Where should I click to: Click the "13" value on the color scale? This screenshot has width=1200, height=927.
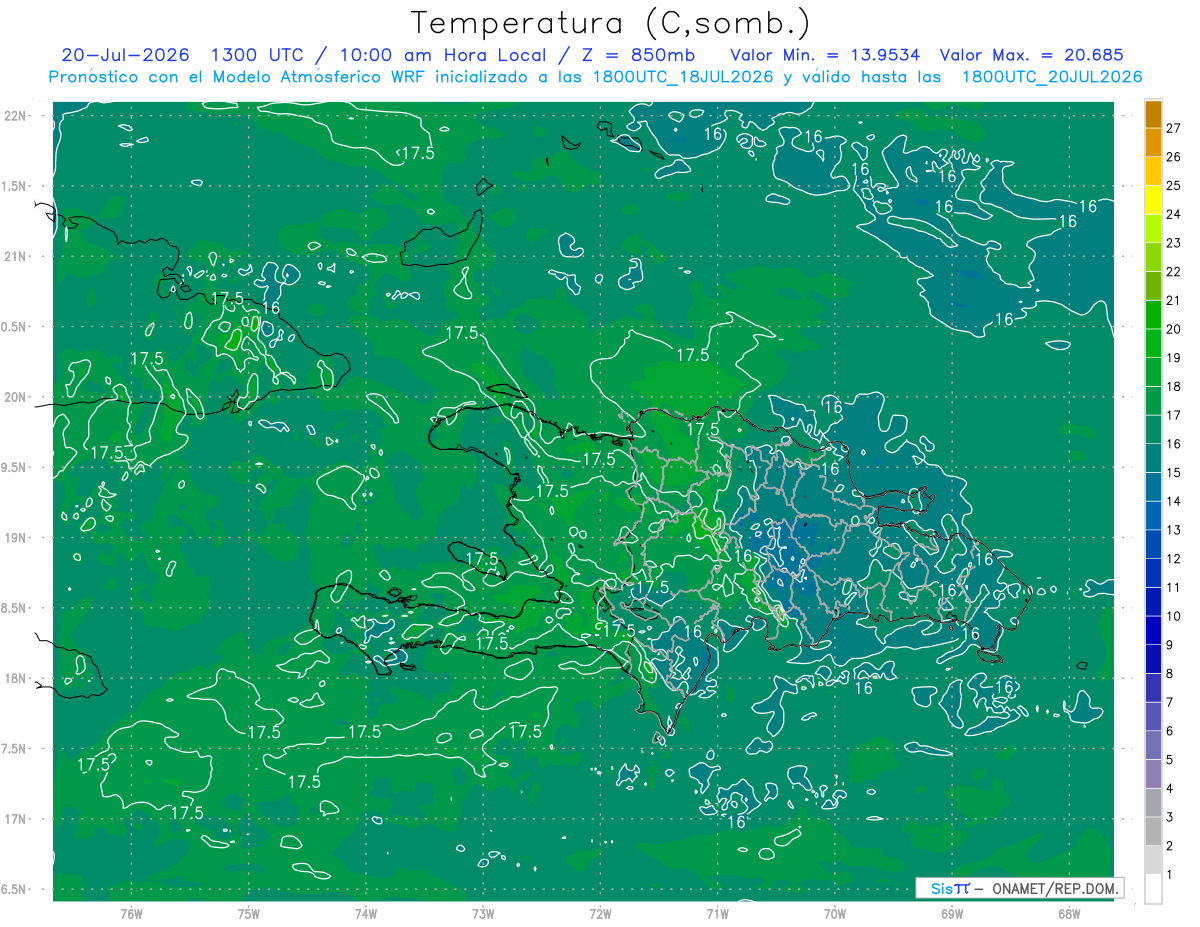[x=1174, y=530]
